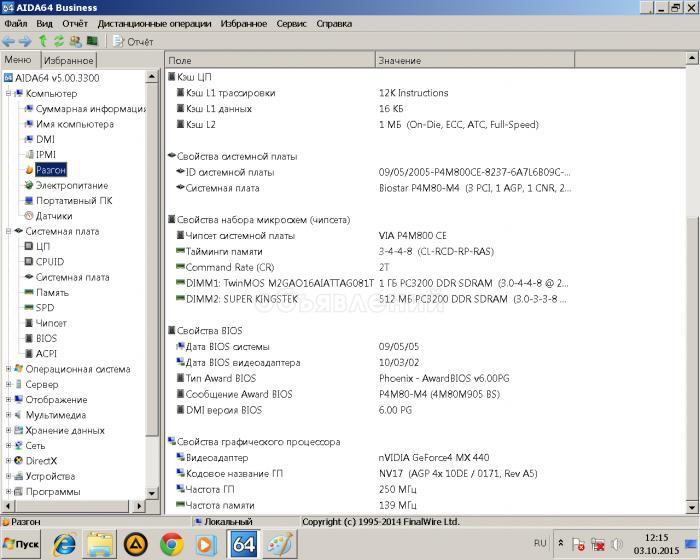Viewport: 700px width, 560px height.
Task: Open Google Chrome from the taskbar
Action: [x=171, y=544]
